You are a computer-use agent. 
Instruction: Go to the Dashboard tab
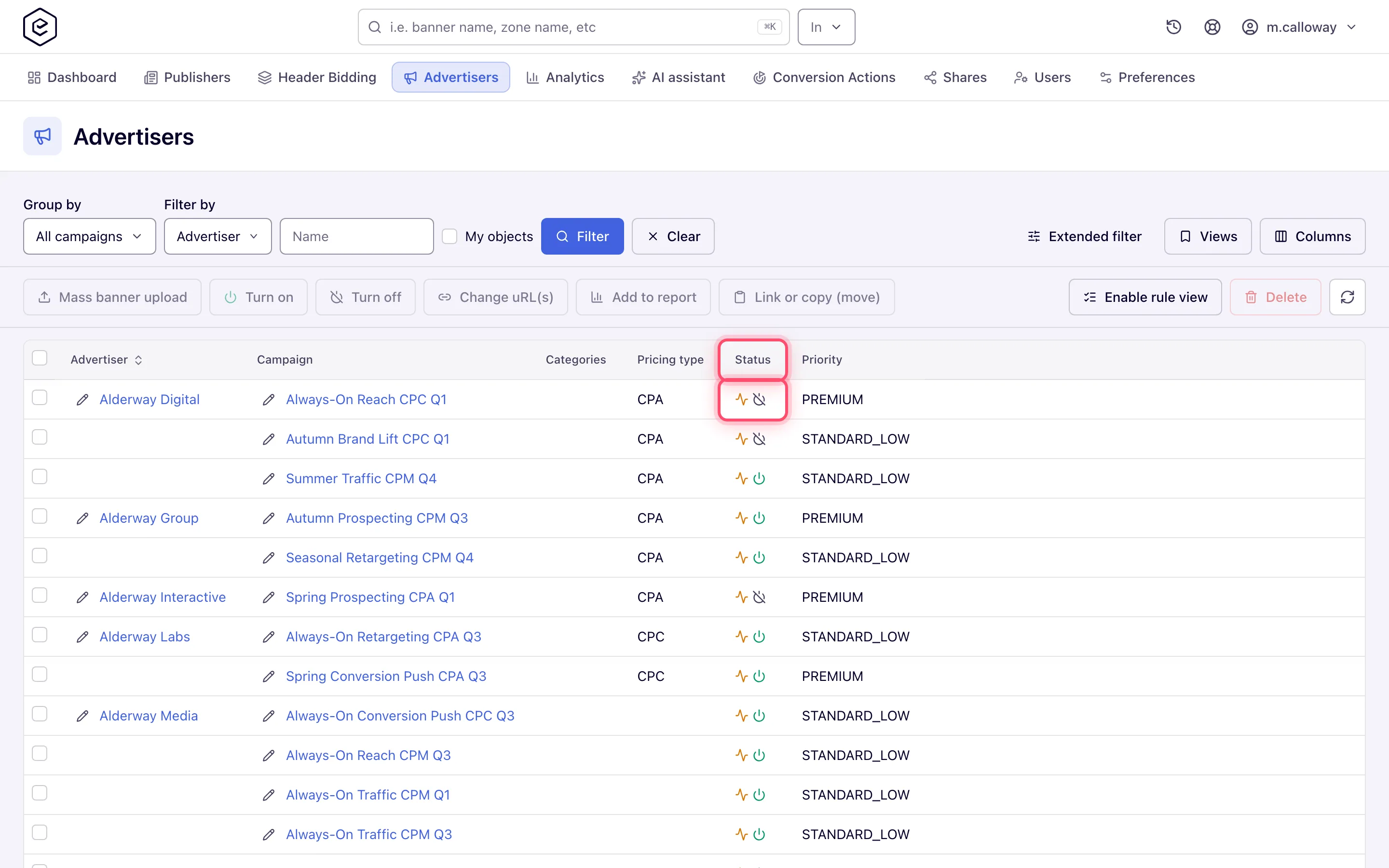coord(72,78)
